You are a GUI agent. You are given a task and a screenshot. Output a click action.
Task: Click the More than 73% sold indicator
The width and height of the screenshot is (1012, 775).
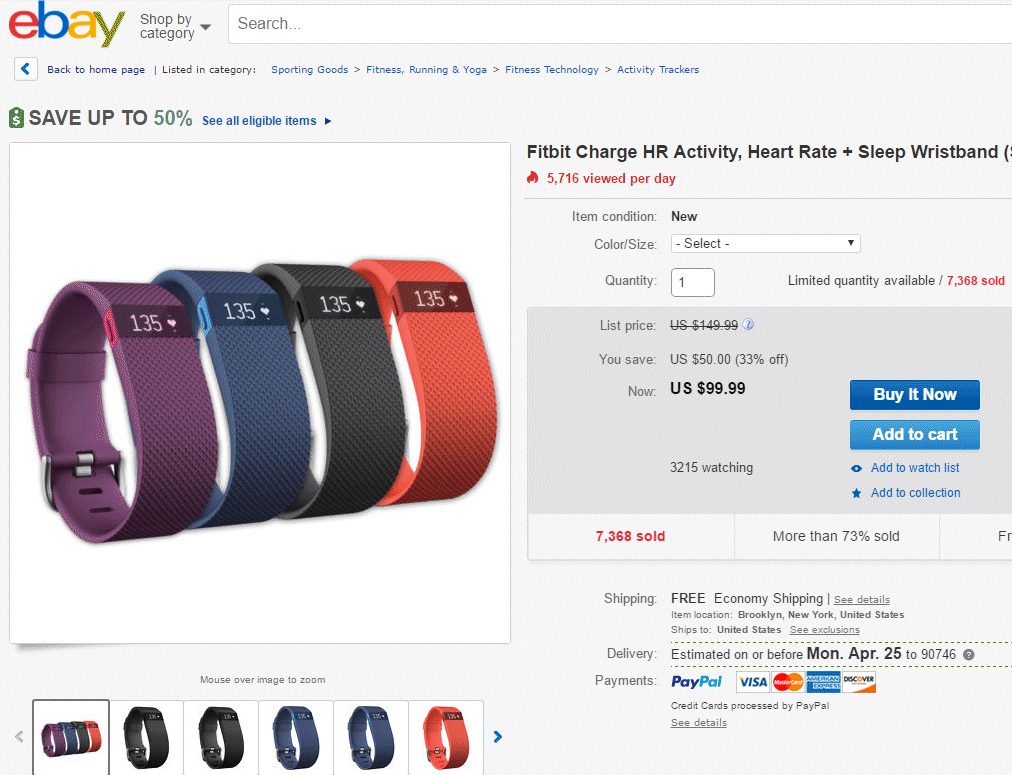tap(837, 537)
